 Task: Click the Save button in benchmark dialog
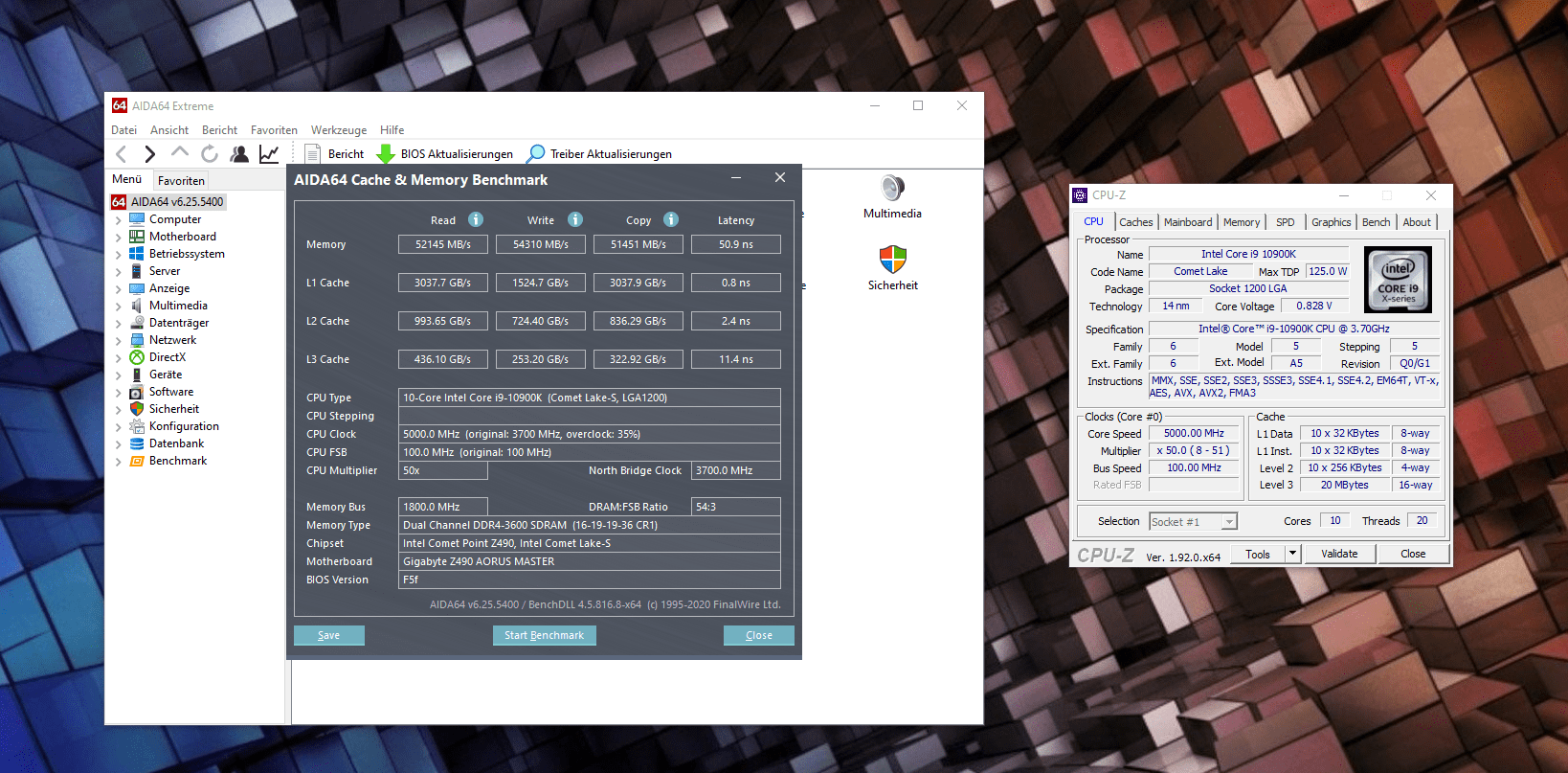329,635
